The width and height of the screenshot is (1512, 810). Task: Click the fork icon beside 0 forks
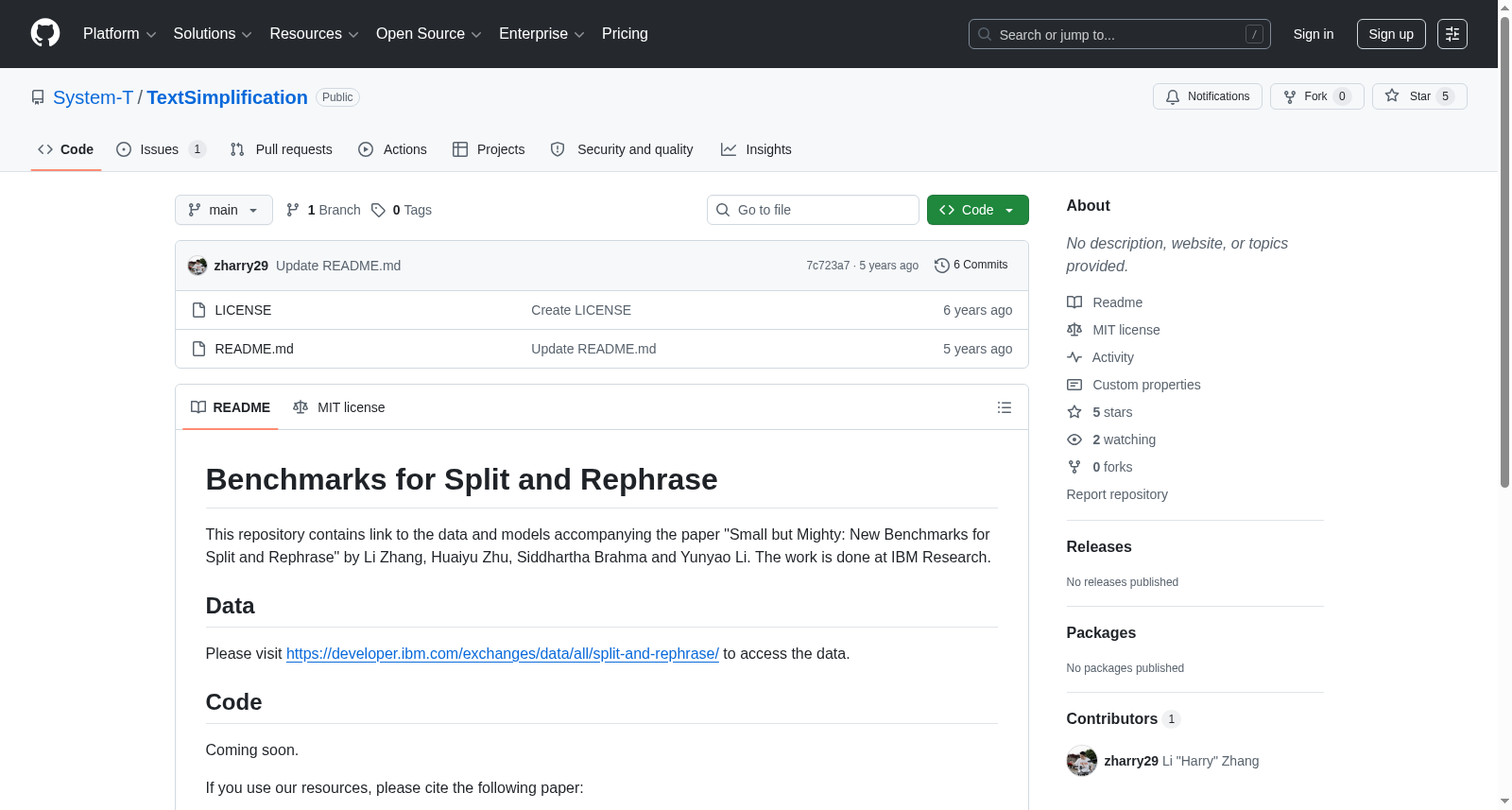click(1074, 467)
